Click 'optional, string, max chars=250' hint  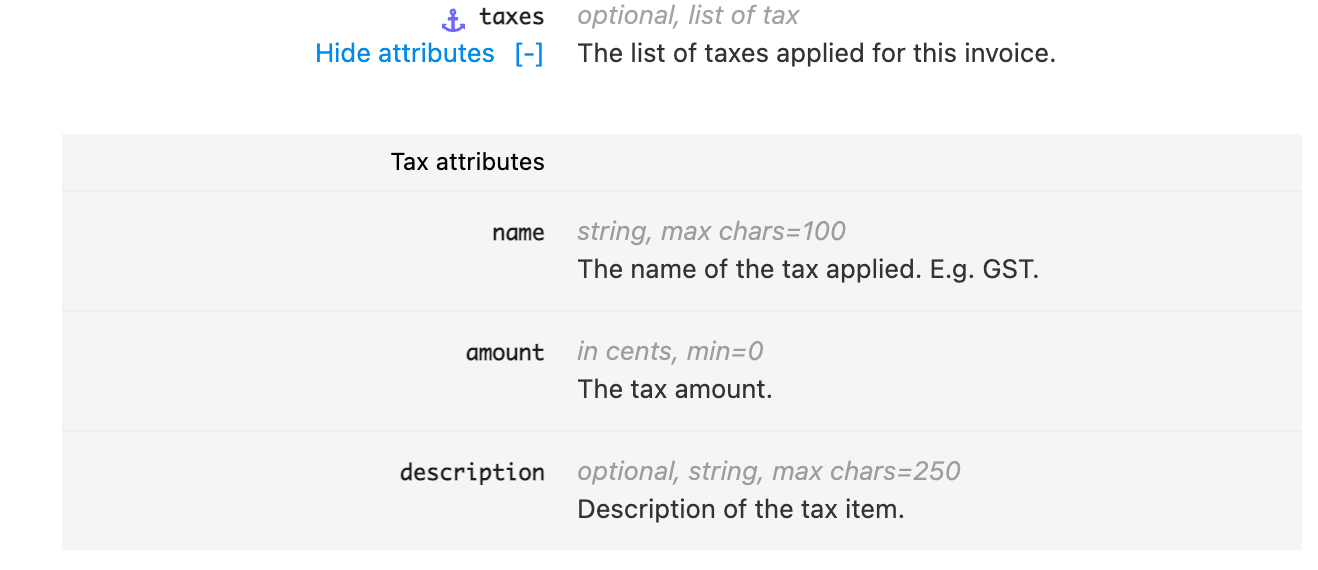point(769,471)
